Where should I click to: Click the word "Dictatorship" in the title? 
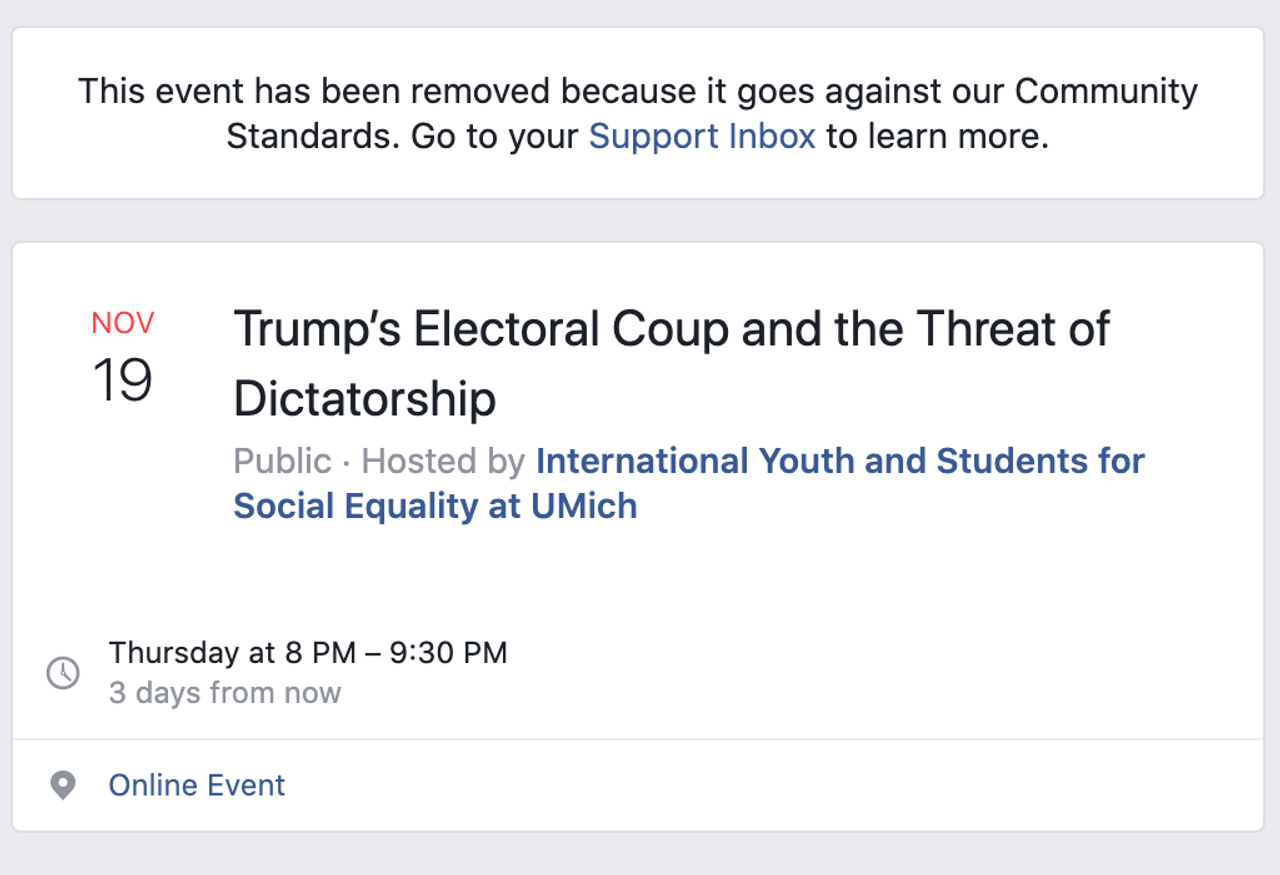click(365, 399)
